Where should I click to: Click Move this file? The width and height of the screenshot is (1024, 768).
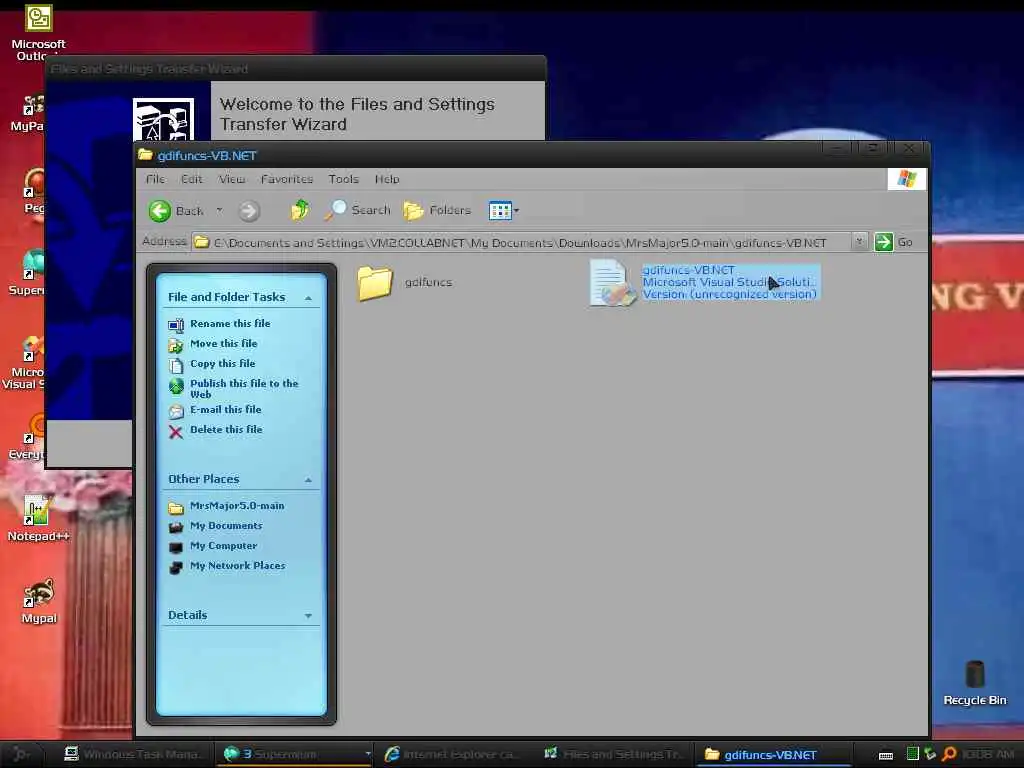tap(223, 344)
